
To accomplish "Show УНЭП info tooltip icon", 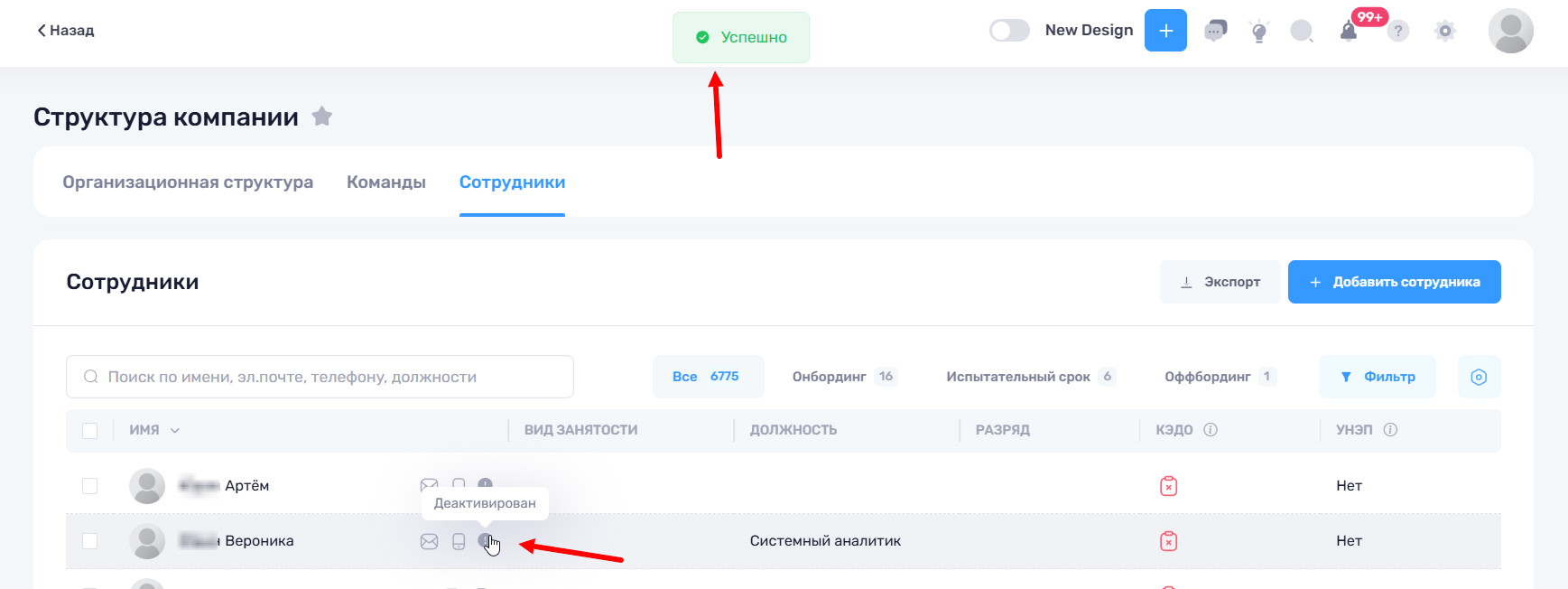I will pos(1390,430).
